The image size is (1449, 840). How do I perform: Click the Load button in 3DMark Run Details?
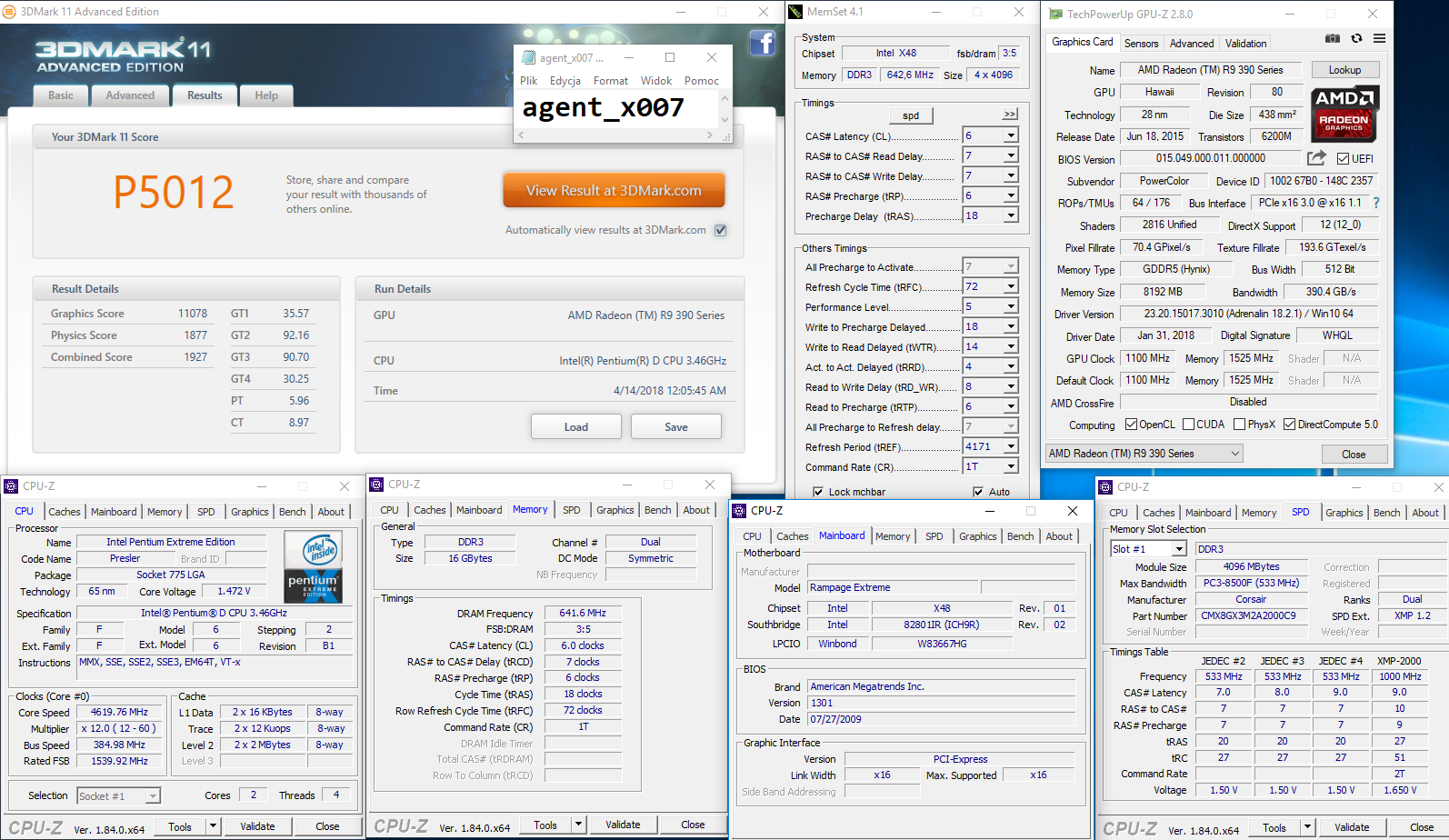(x=576, y=426)
